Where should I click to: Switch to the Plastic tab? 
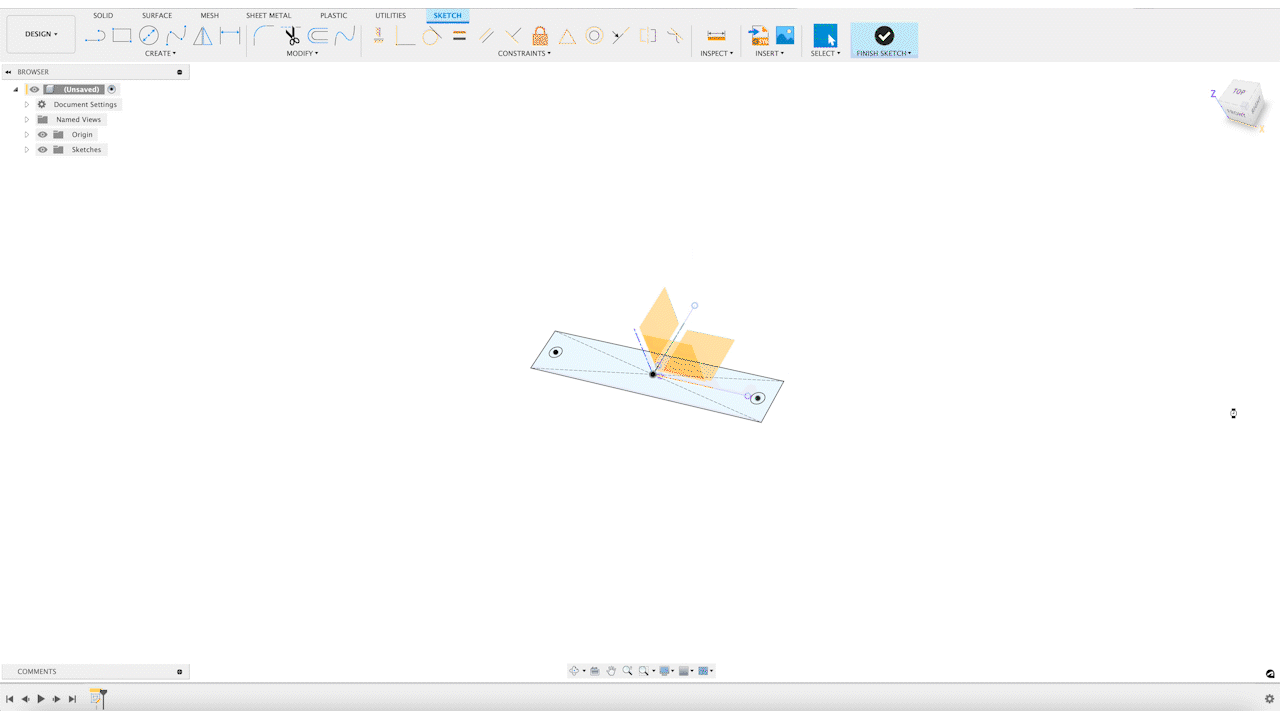tap(334, 15)
